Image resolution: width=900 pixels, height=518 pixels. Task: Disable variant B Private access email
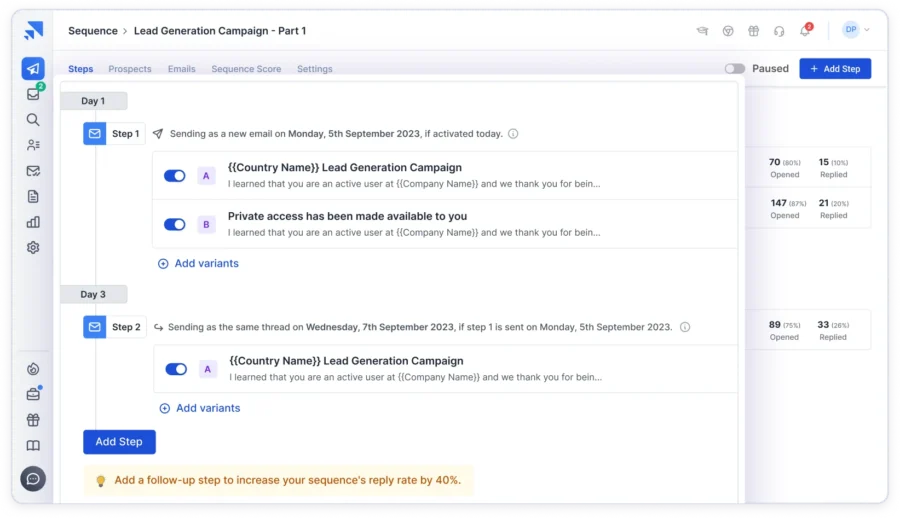point(175,224)
